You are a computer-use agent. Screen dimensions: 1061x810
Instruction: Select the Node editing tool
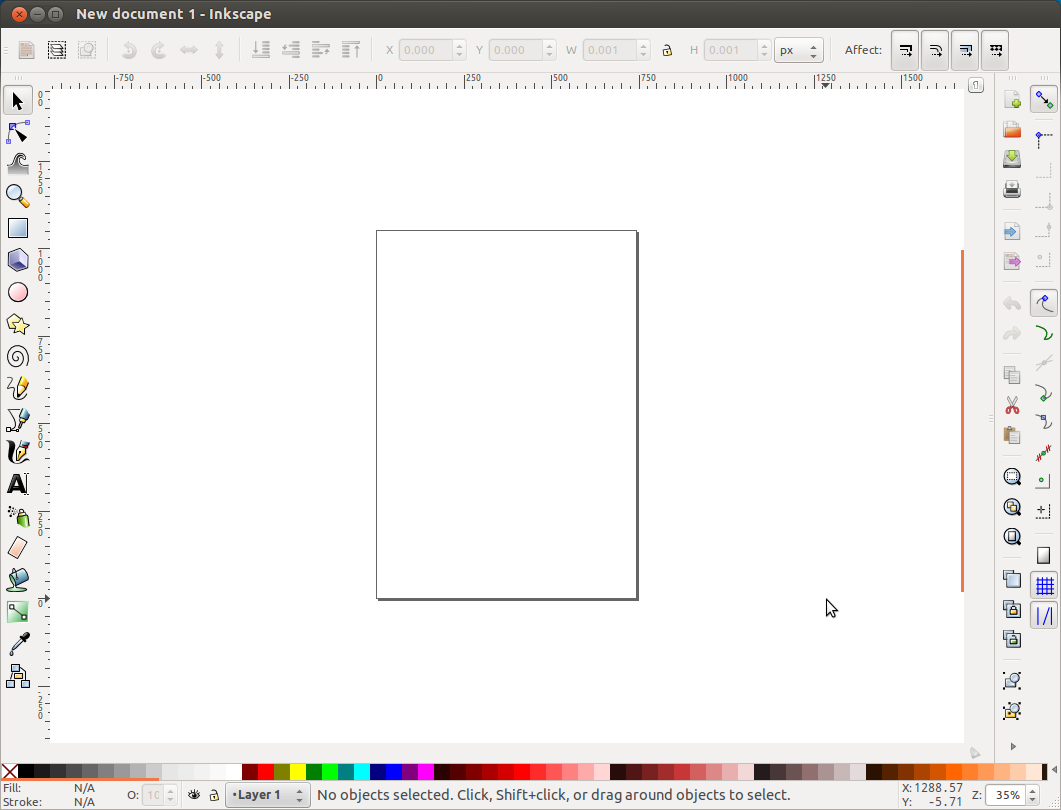(18, 133)
